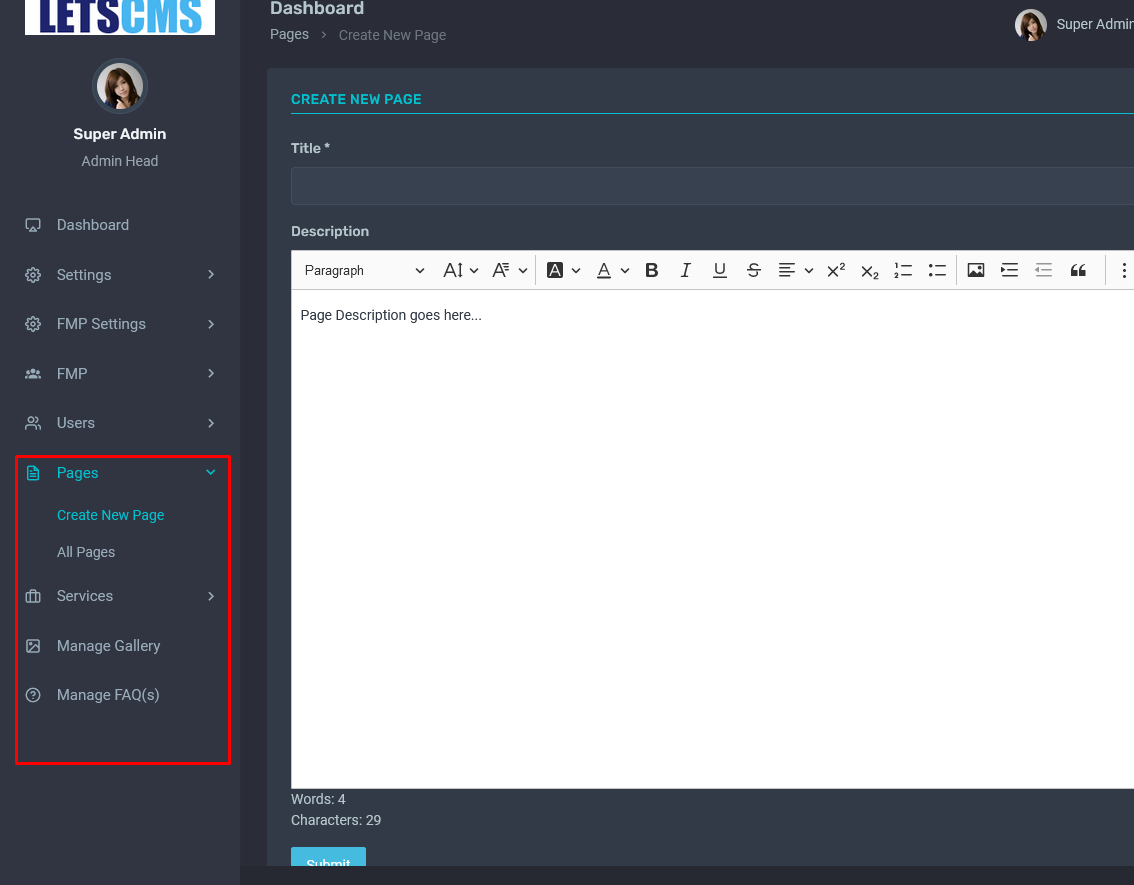Insert a bulleted list
Viewport: 1134px width, 885px height.
click(937, 270)
